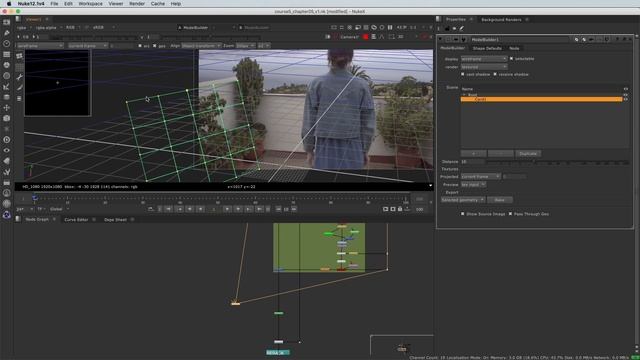Screen dimensions: 640x360
Task: Open the Node tab in ModelBuilder properties
Action: point(514,48)
